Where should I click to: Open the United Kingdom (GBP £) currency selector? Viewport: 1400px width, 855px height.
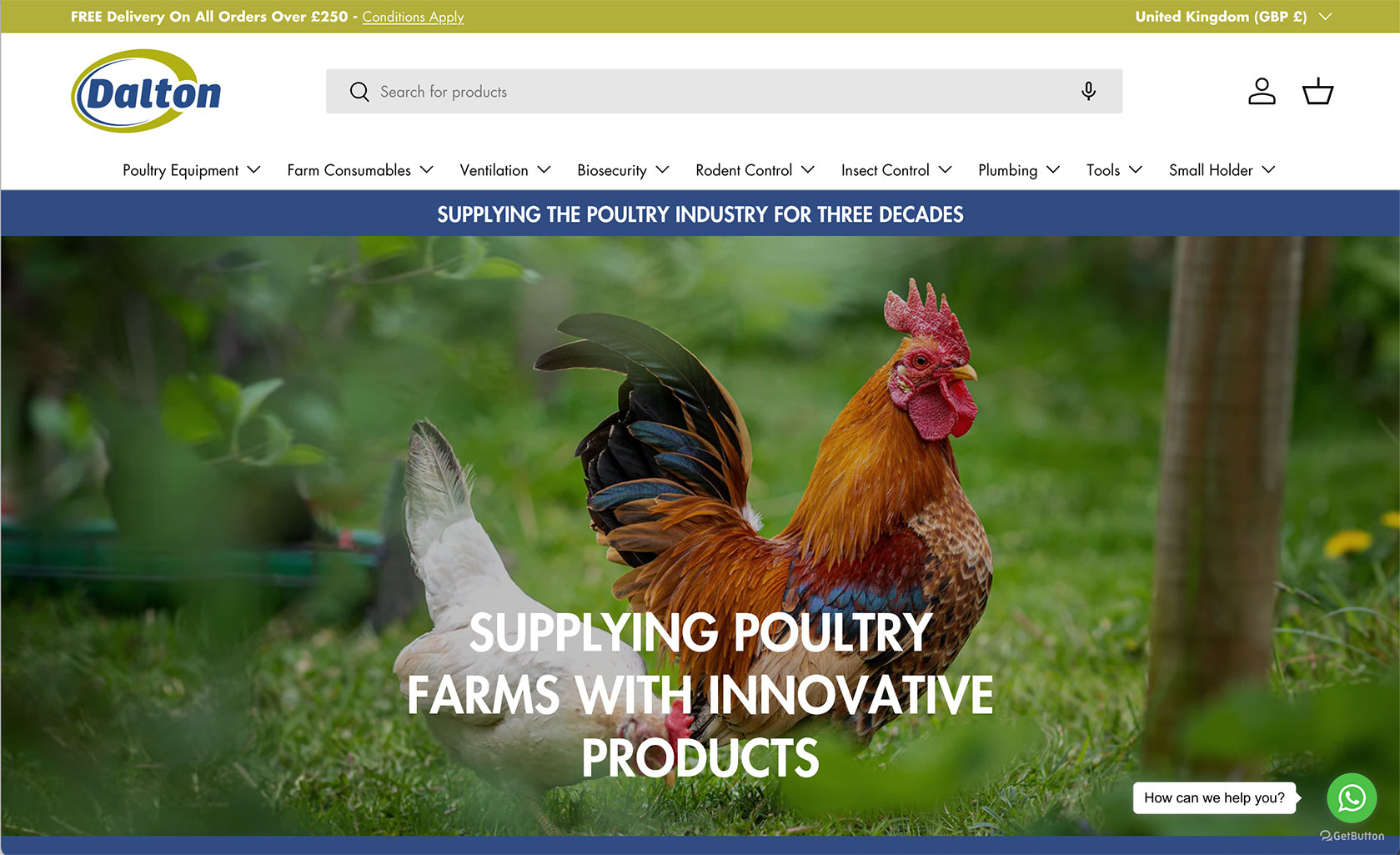[x=1233, y=17]
